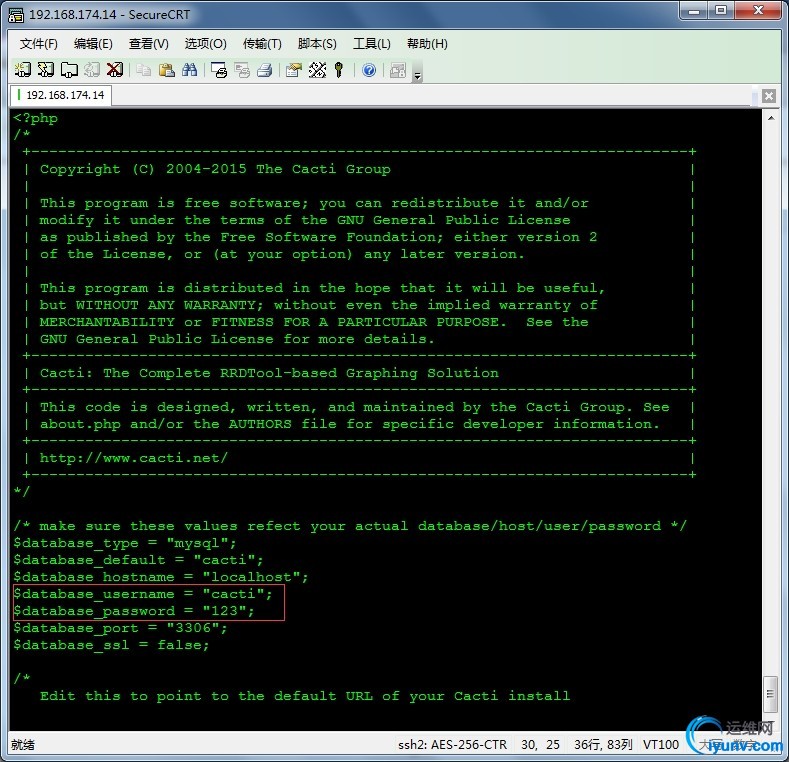Click the Print Screen icon
Screen dimensions: 789x762
point(219,70)
